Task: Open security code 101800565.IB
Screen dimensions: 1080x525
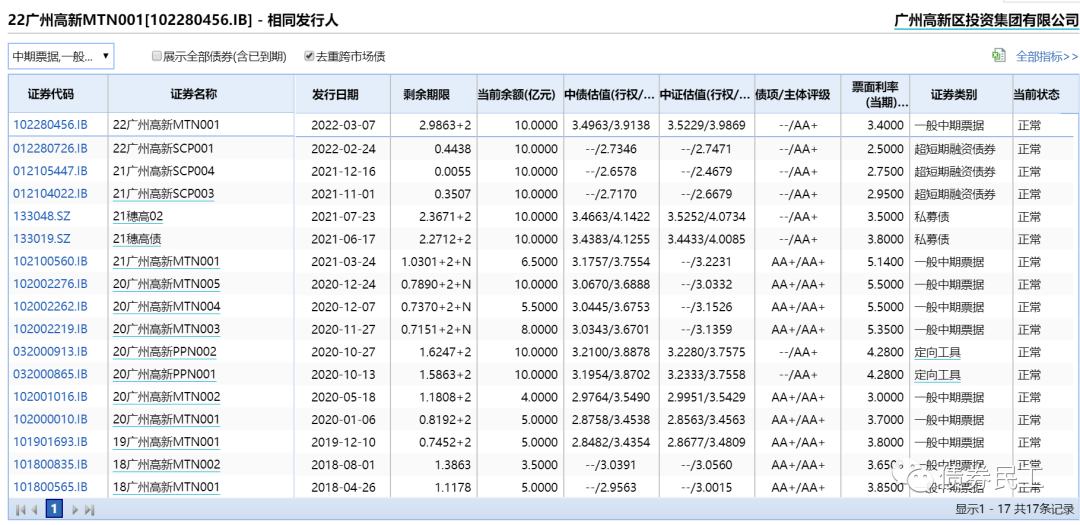Action: (50, 487)
